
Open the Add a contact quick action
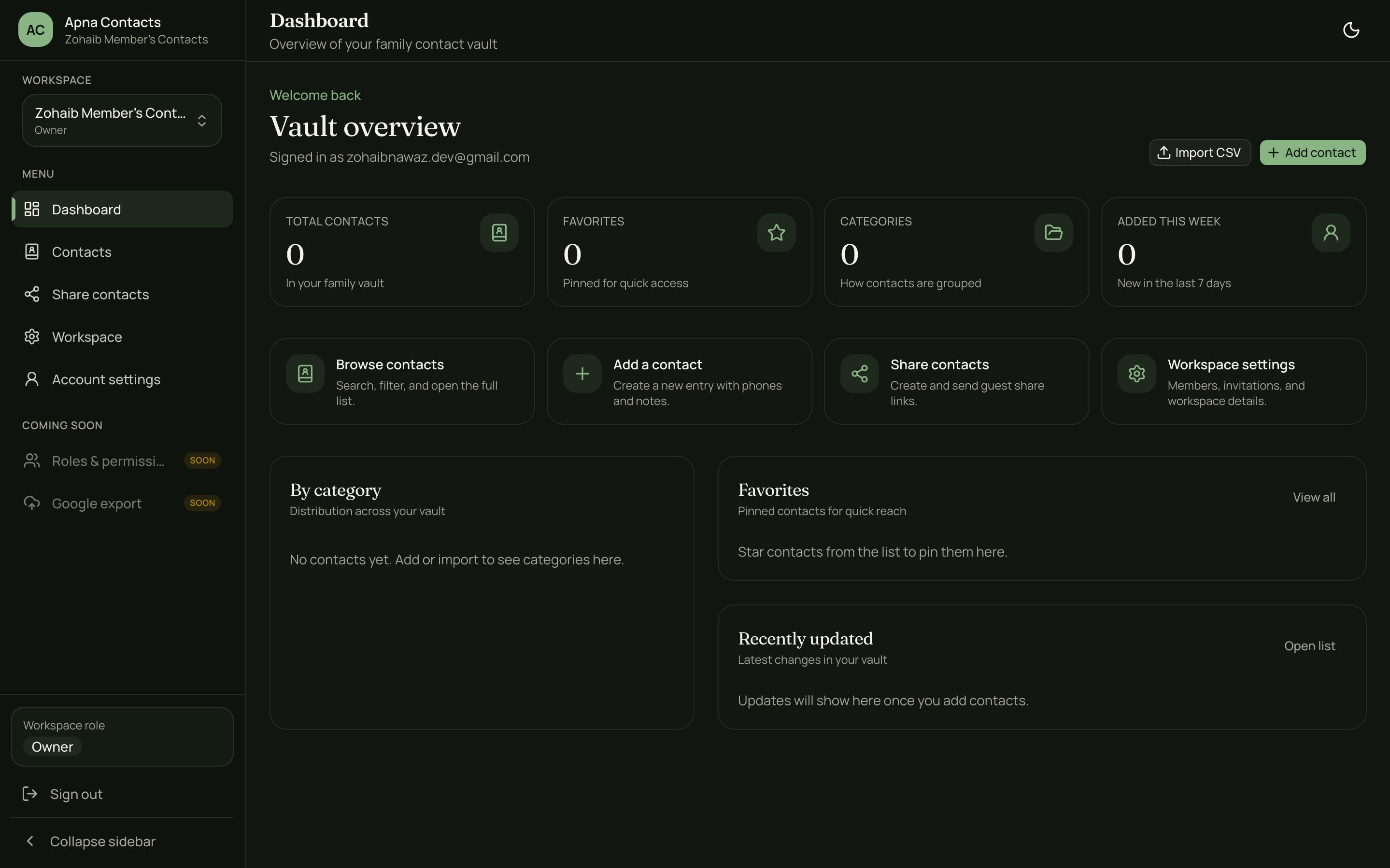[679, 381]
